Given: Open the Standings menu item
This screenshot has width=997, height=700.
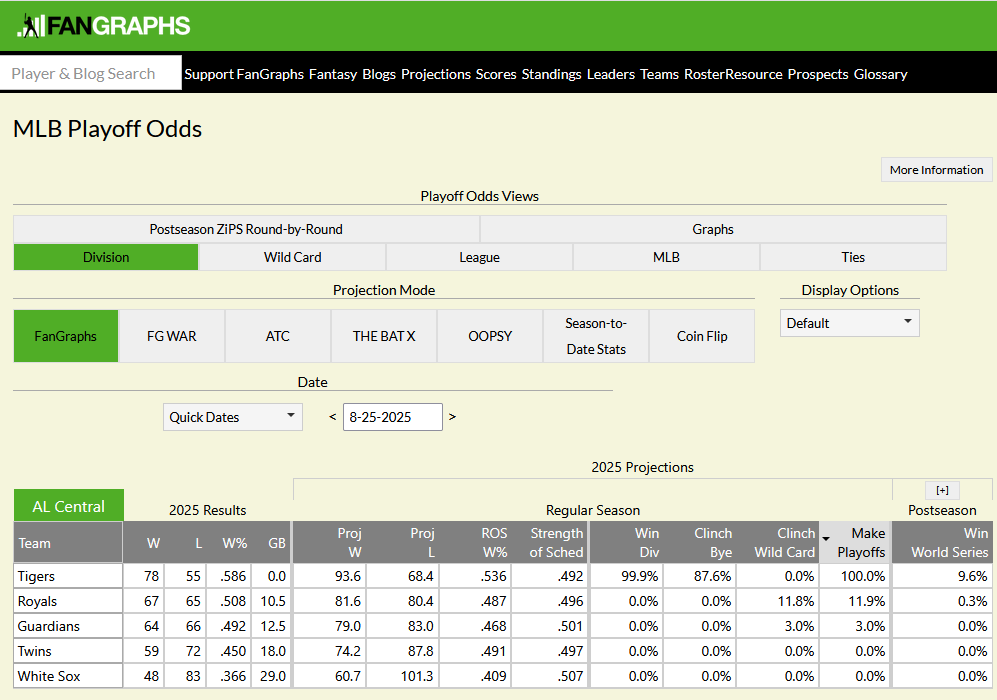Looking at the screenshot, I should 551,74.
